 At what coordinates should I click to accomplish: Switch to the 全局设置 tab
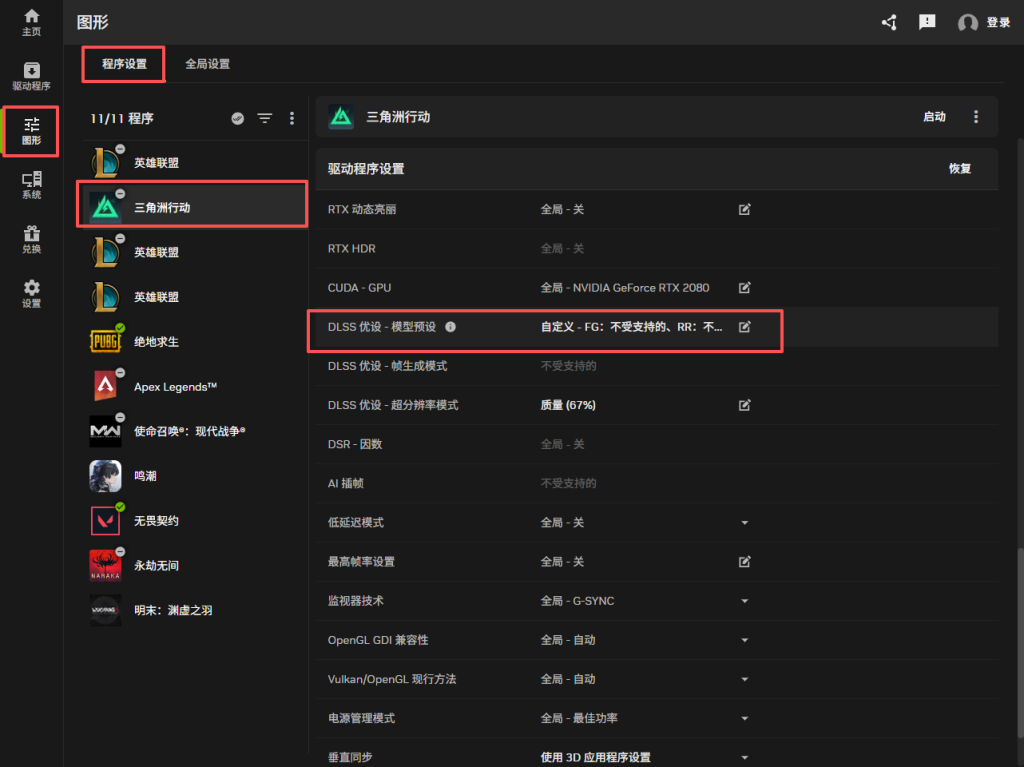(207, 64)
